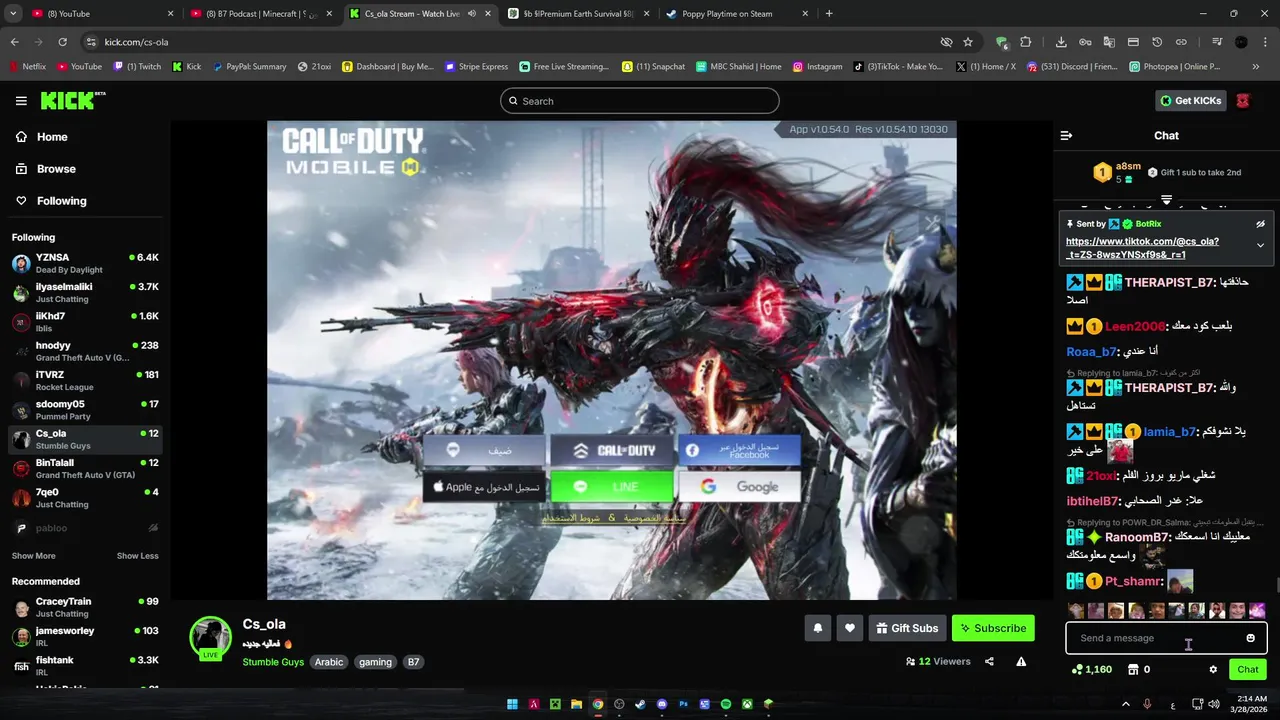Toggle follow heart for Cs_ola

850,628
